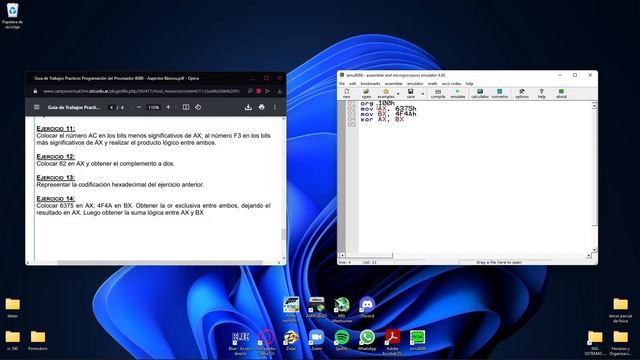Open the file menu in emu8086
The height and width of the screenshot is (360, 640).
(x=342, y=84)
